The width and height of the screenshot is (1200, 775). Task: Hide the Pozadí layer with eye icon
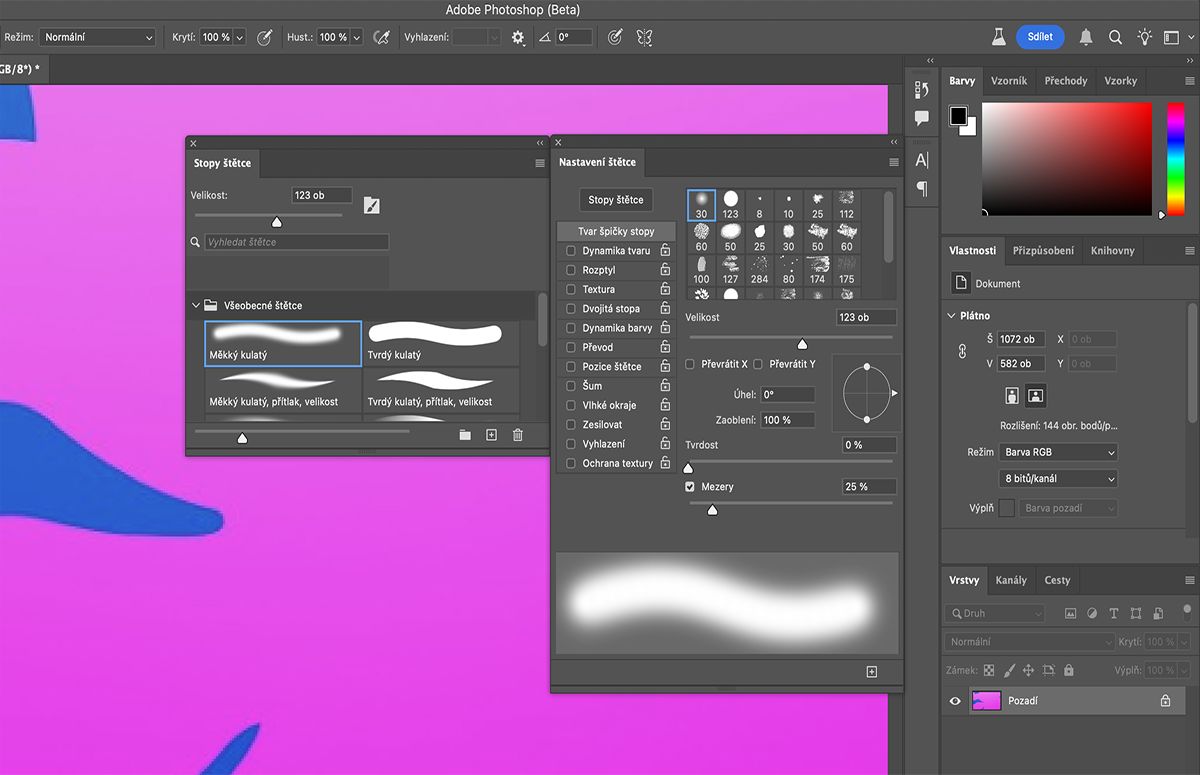pos(954,701)
